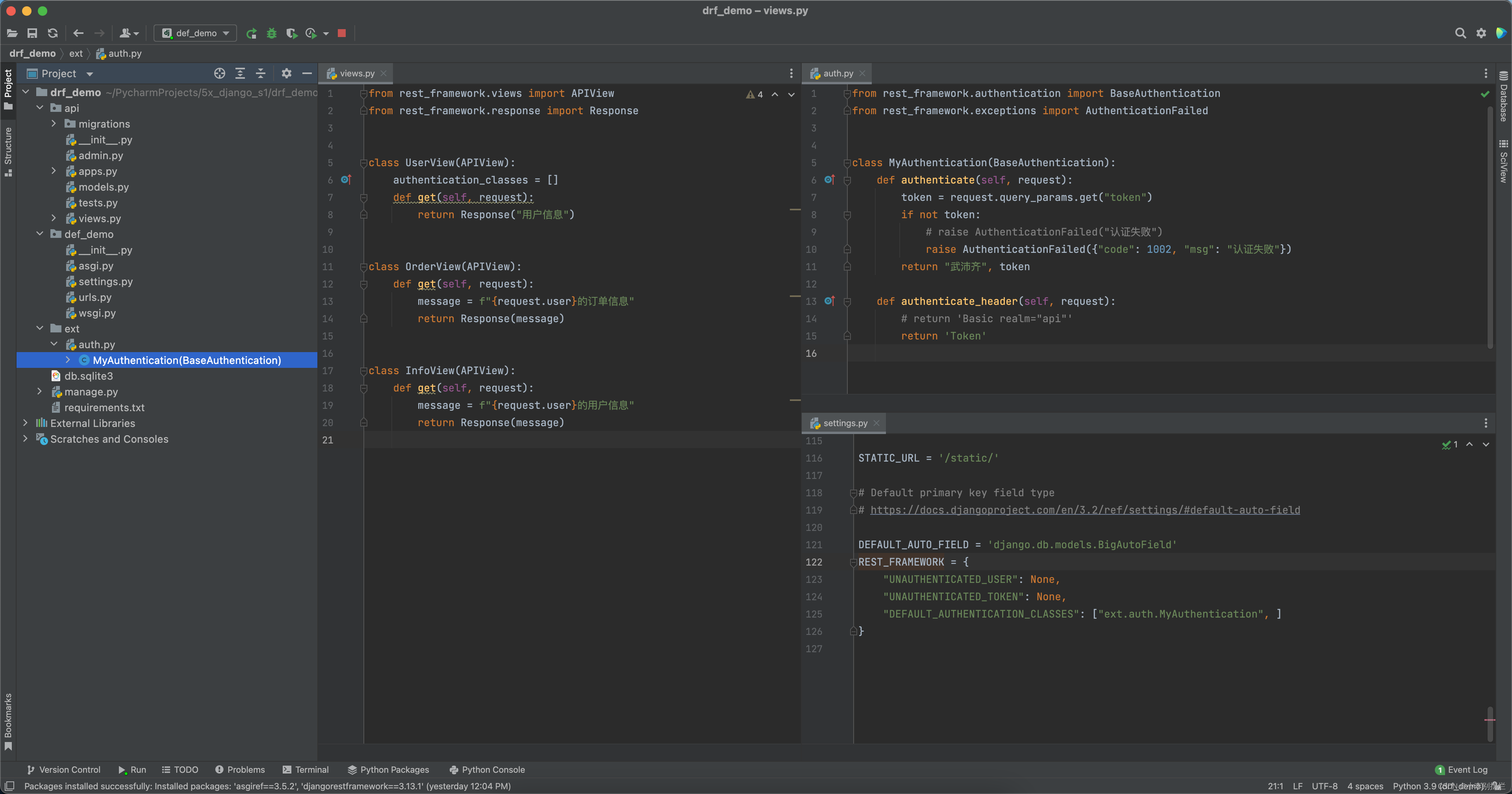The width and height of the screenshot is (1512, 794).
Task: Open the def_demo run configuration dropdown
Action: tap(195, 33)
